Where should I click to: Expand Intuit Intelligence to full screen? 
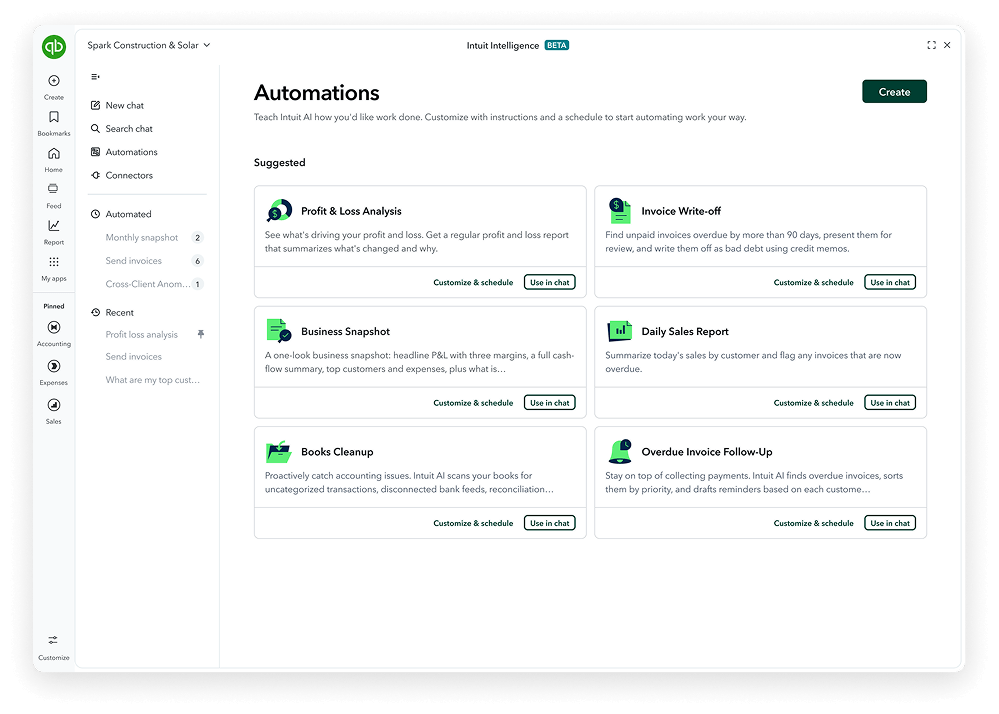tap(931, 45)
